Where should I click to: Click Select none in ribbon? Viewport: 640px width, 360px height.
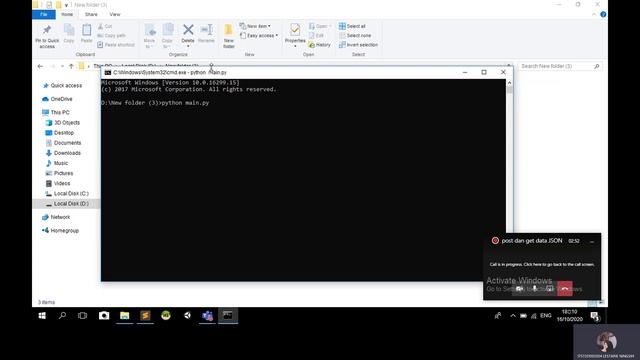355,36
